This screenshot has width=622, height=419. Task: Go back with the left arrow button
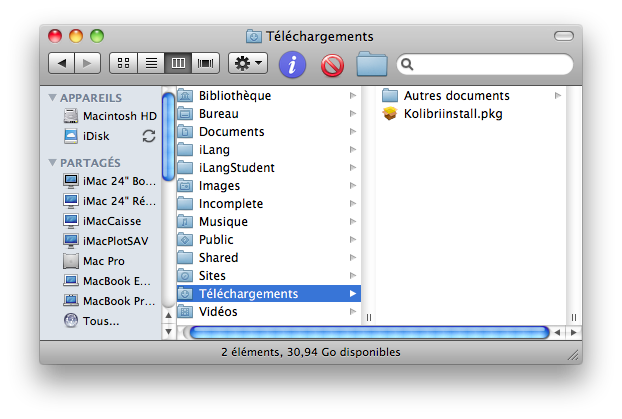click(61, 63)
